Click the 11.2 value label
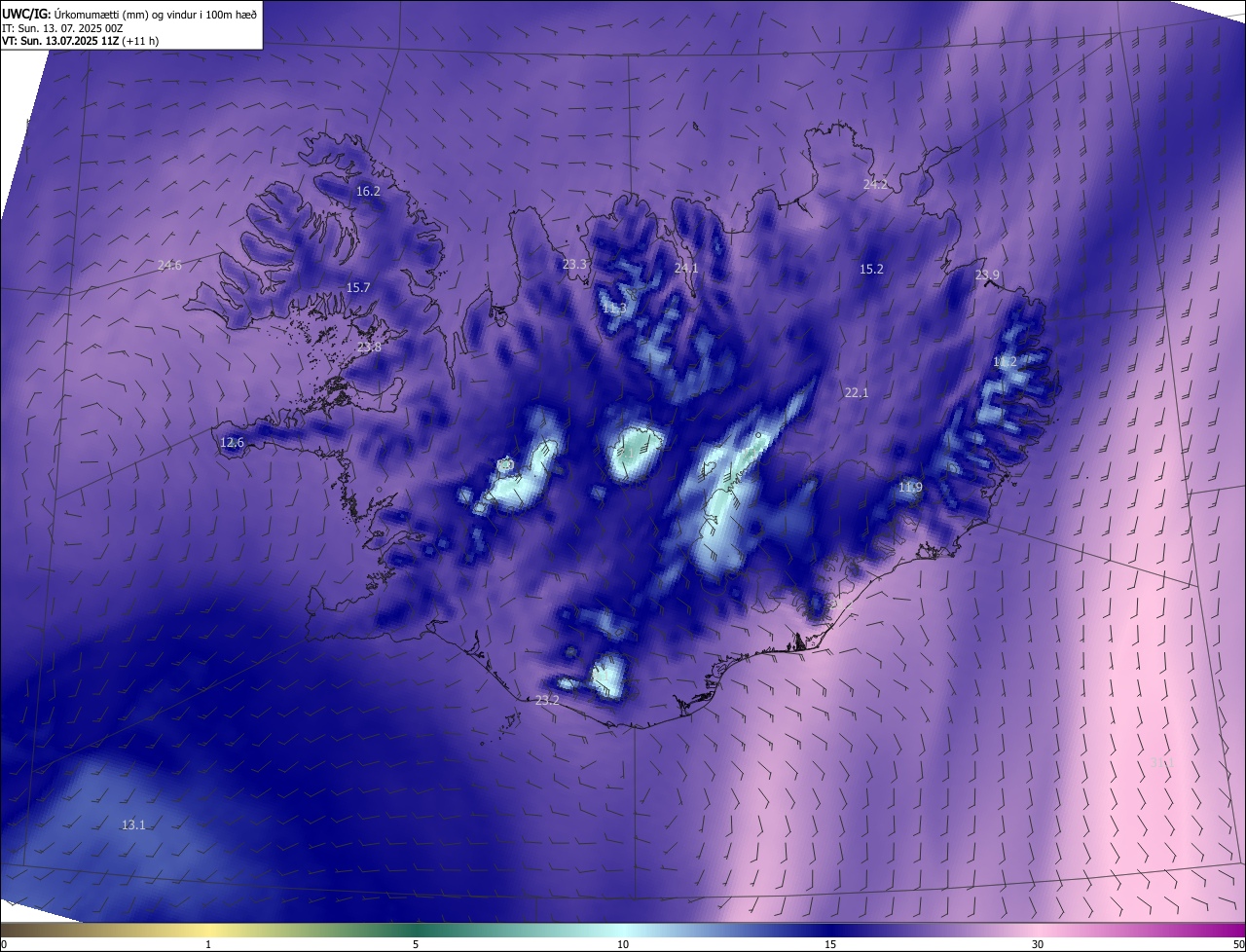Image resolution: width=1246 pixels, height=952 pixels. 1005,362
